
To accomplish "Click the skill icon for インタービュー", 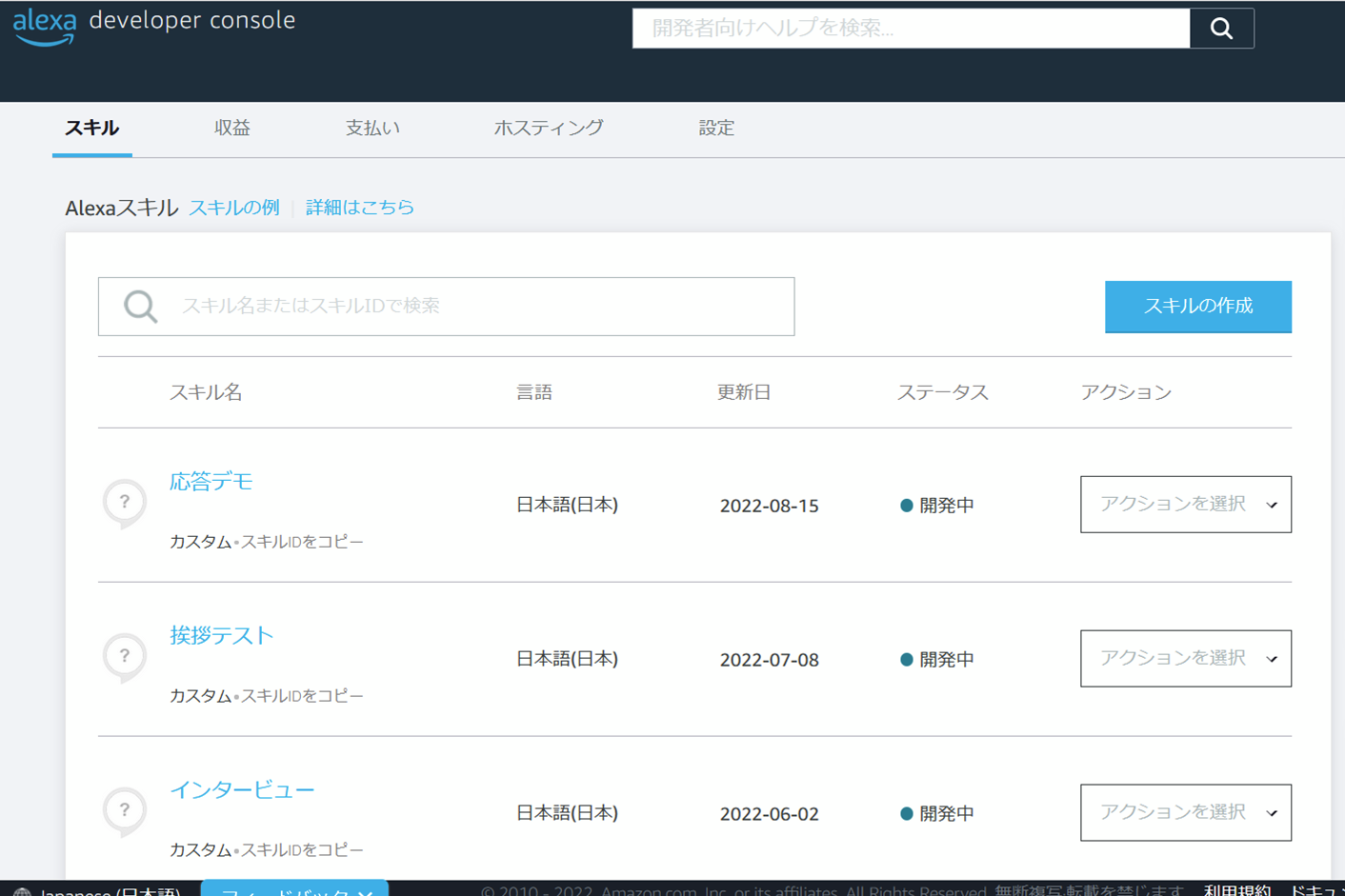I will (125, 811).
